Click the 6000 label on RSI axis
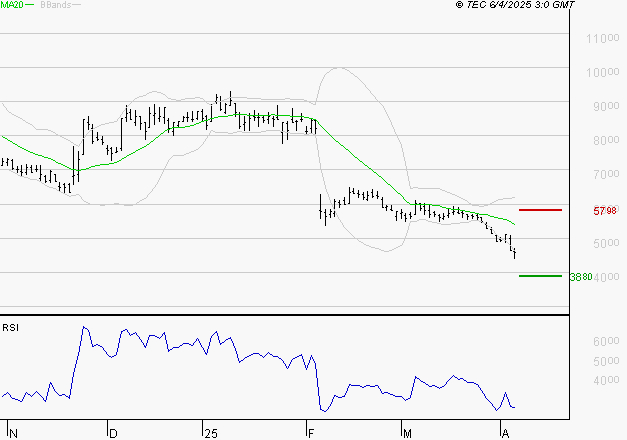 point(600,342)
